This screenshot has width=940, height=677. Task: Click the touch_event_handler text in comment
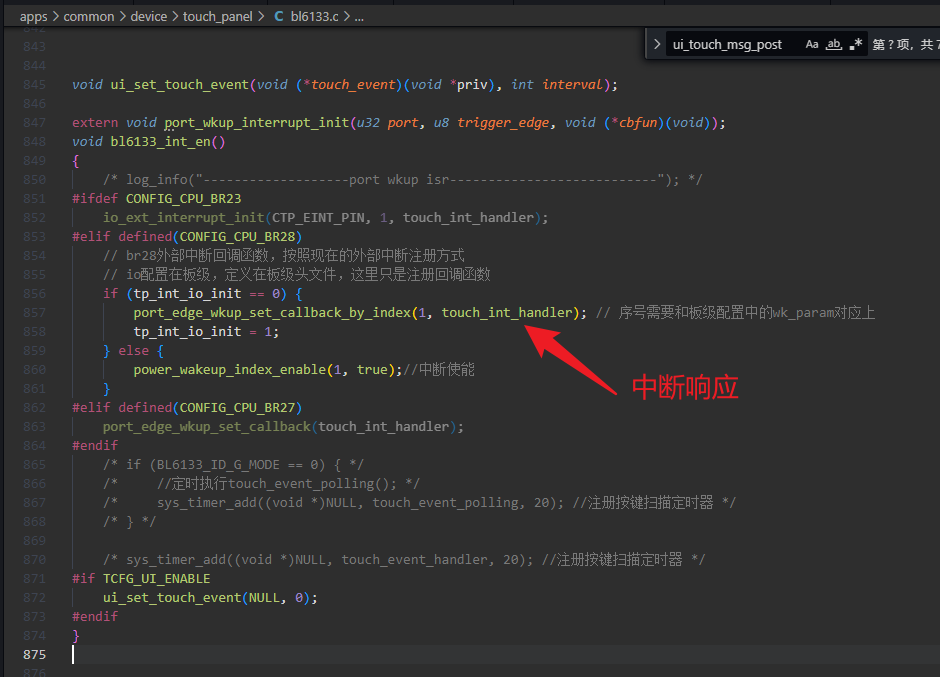(414, 560)
